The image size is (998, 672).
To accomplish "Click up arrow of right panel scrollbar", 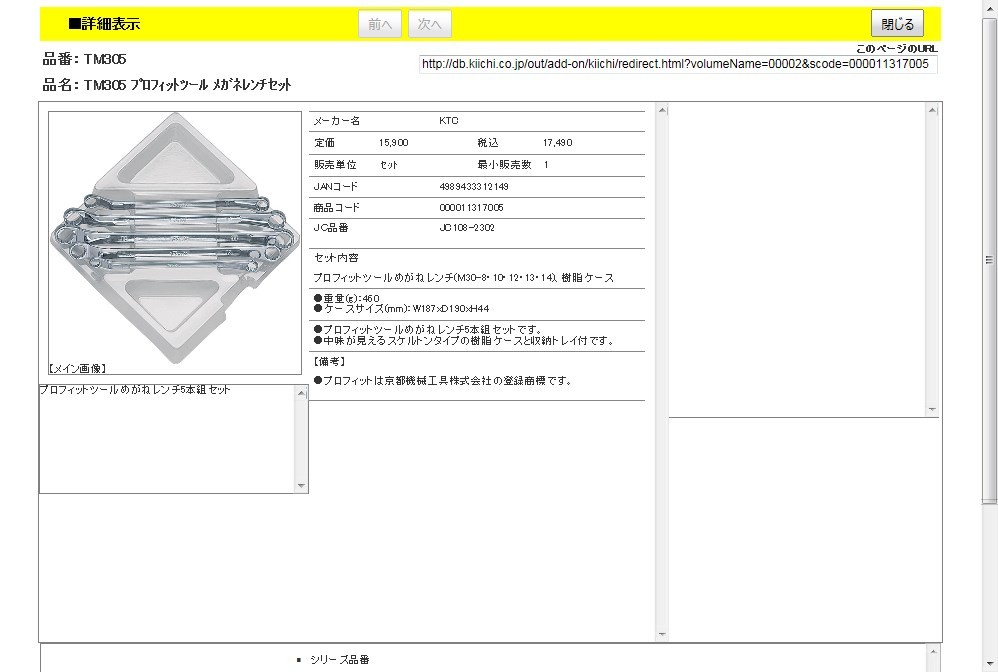I will pos(932,110).
